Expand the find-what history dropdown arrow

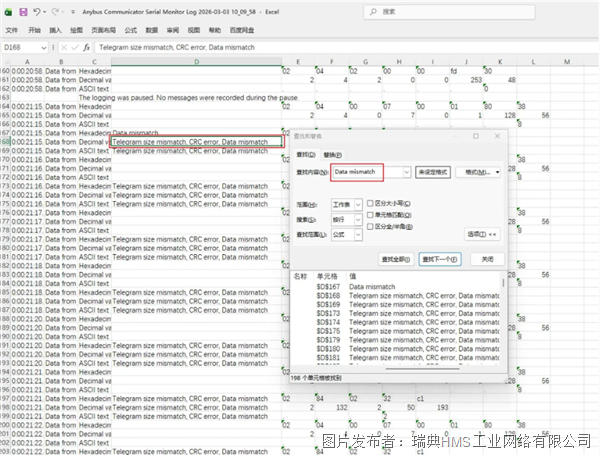[407, 172]
